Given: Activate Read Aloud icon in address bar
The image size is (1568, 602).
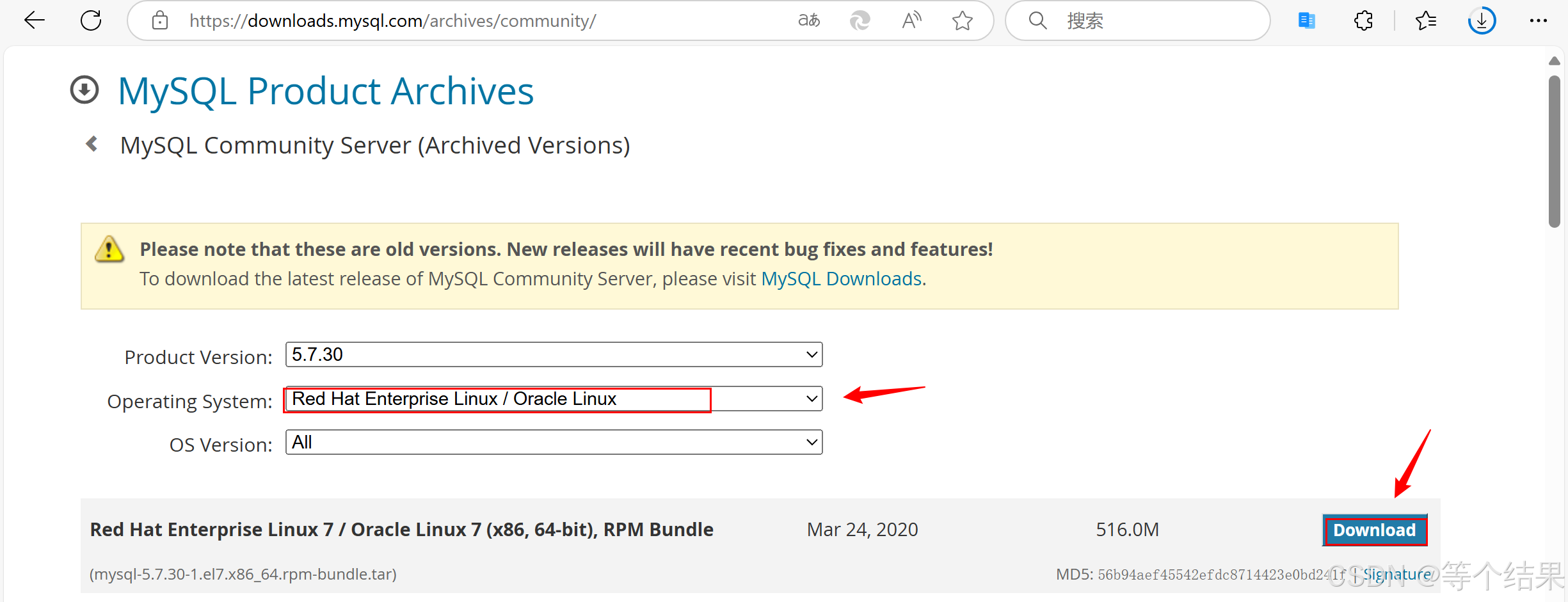Looking at the screenshot, I should (x=911, y=20).
